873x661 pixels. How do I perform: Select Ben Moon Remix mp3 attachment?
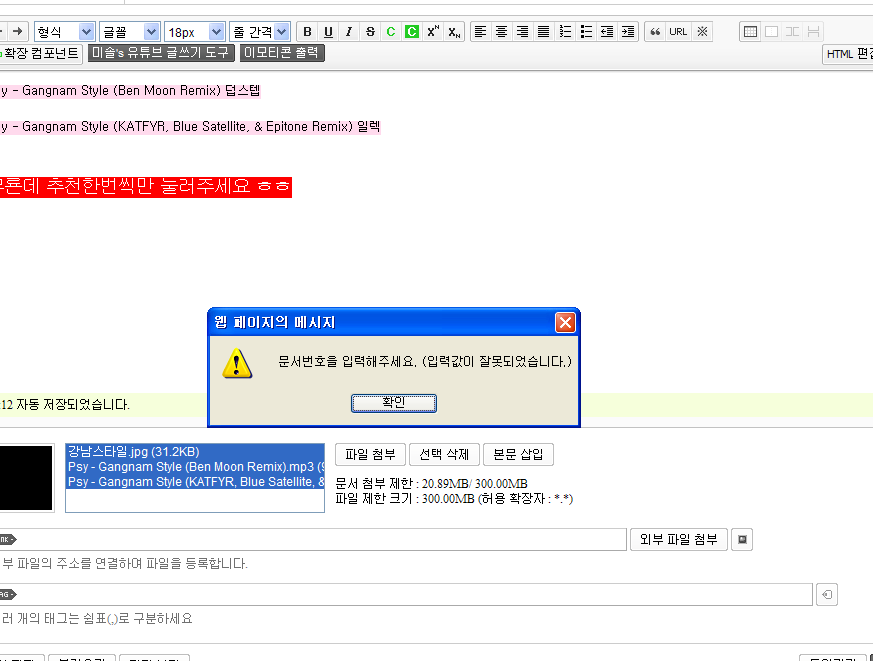coord(195,467)
